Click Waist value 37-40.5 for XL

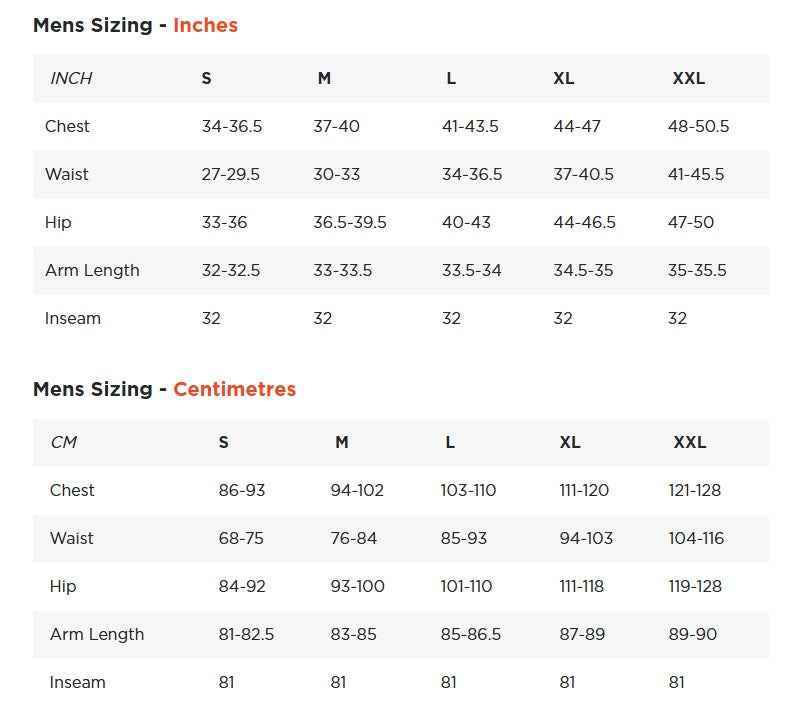click(x=584, y=174)
